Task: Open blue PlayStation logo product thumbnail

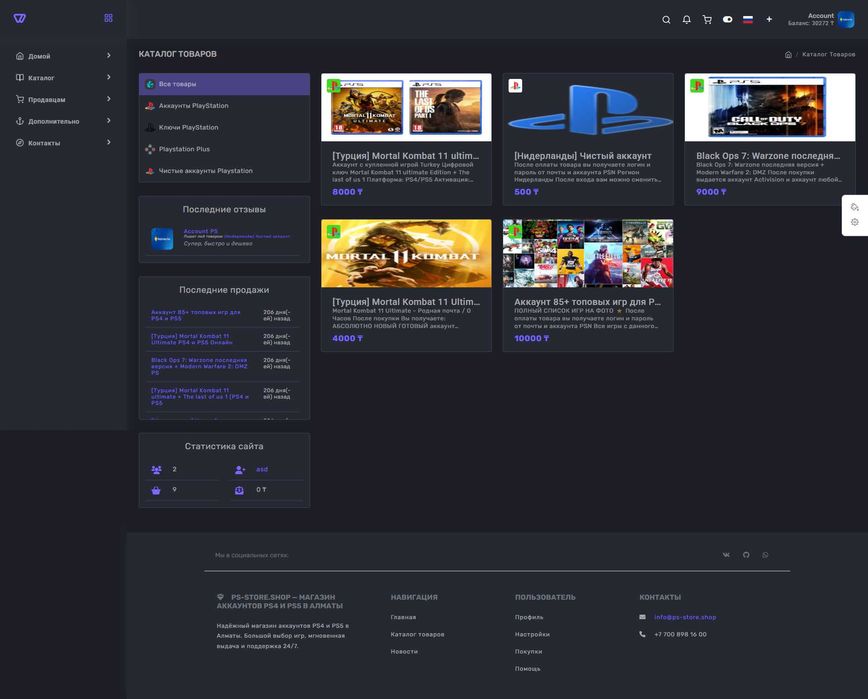Action: (x=588, y=107)
